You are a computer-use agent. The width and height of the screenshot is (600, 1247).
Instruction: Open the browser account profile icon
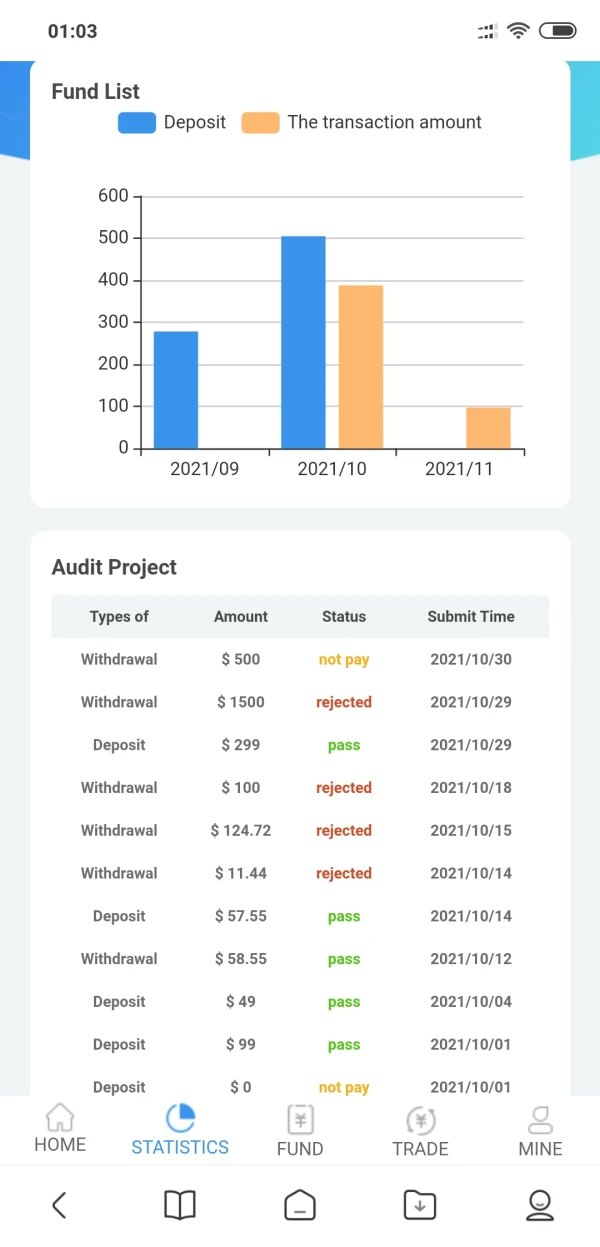[540, 1205]
